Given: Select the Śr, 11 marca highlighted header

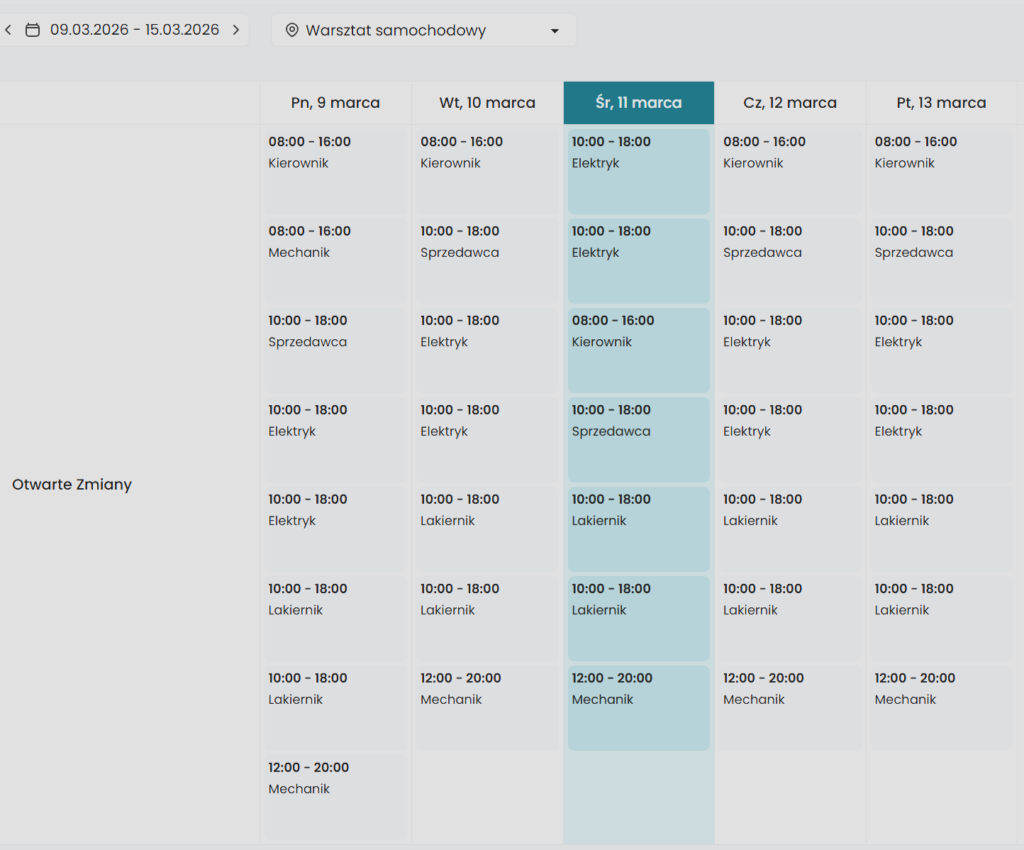Looking at the screenshot, I should tap(638, 103).
